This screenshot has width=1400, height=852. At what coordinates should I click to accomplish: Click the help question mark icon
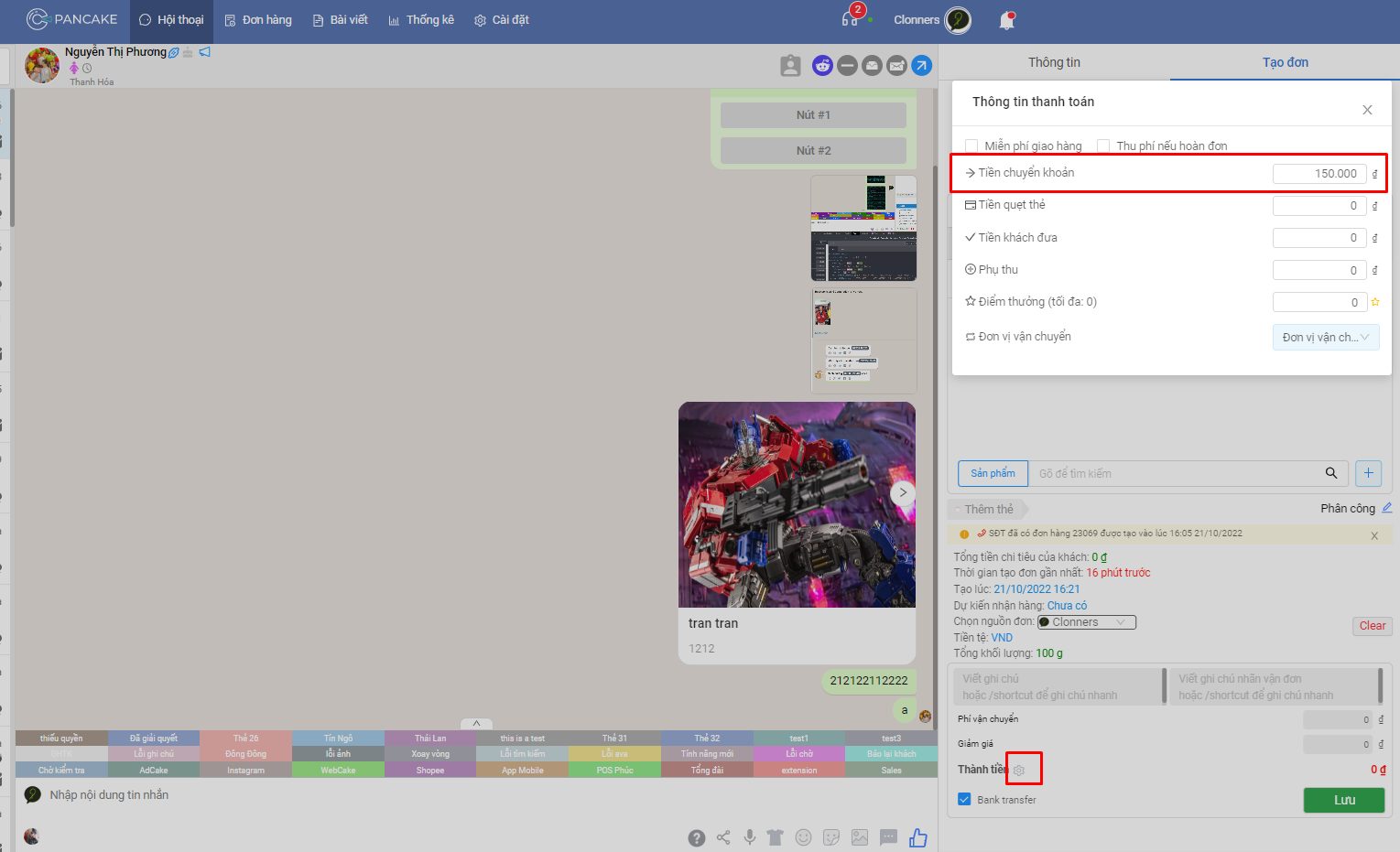(697, 837)
